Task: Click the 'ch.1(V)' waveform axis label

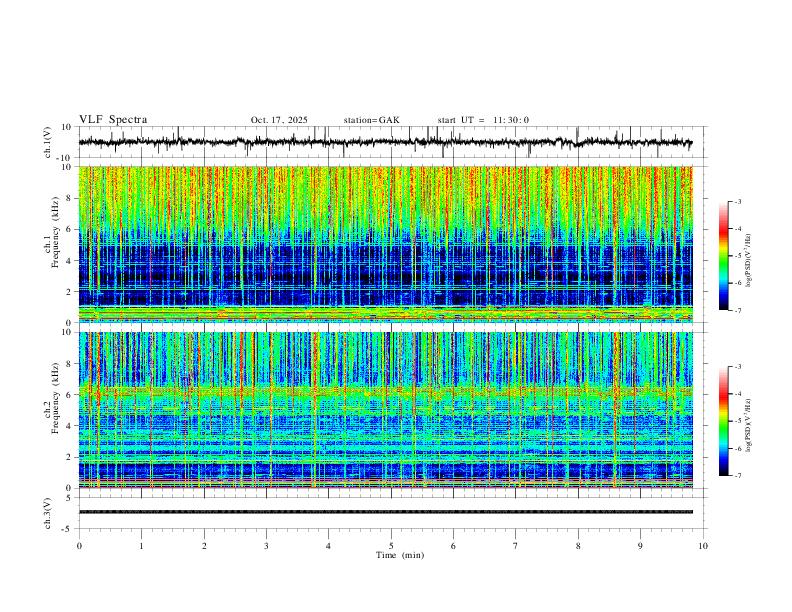Action: point(48,142)
